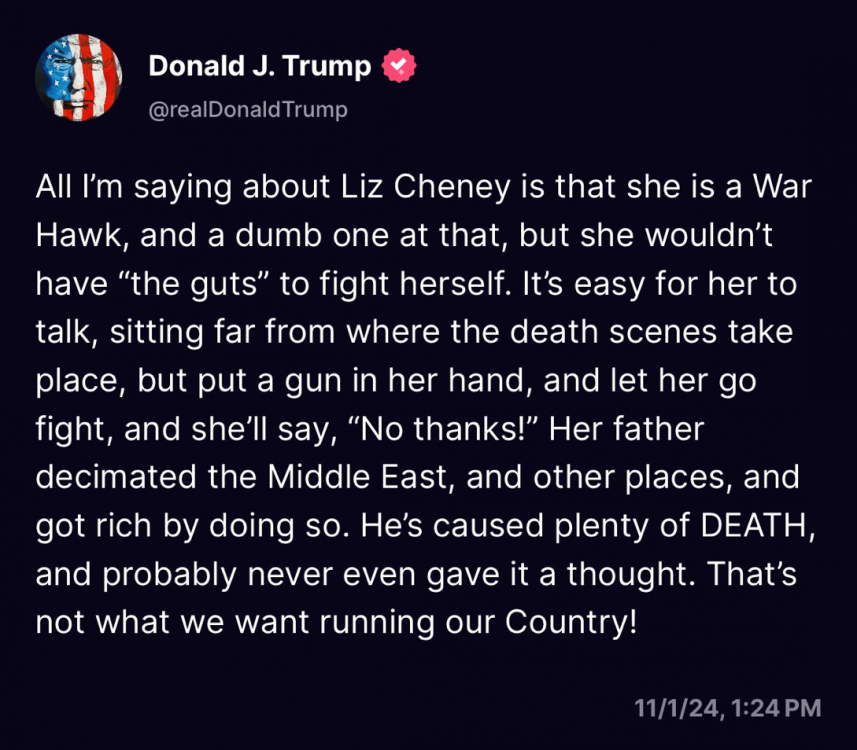This screenshot has height=750, width=857.
Task: Select the word decimated in the post
Action: pos(116,477)
